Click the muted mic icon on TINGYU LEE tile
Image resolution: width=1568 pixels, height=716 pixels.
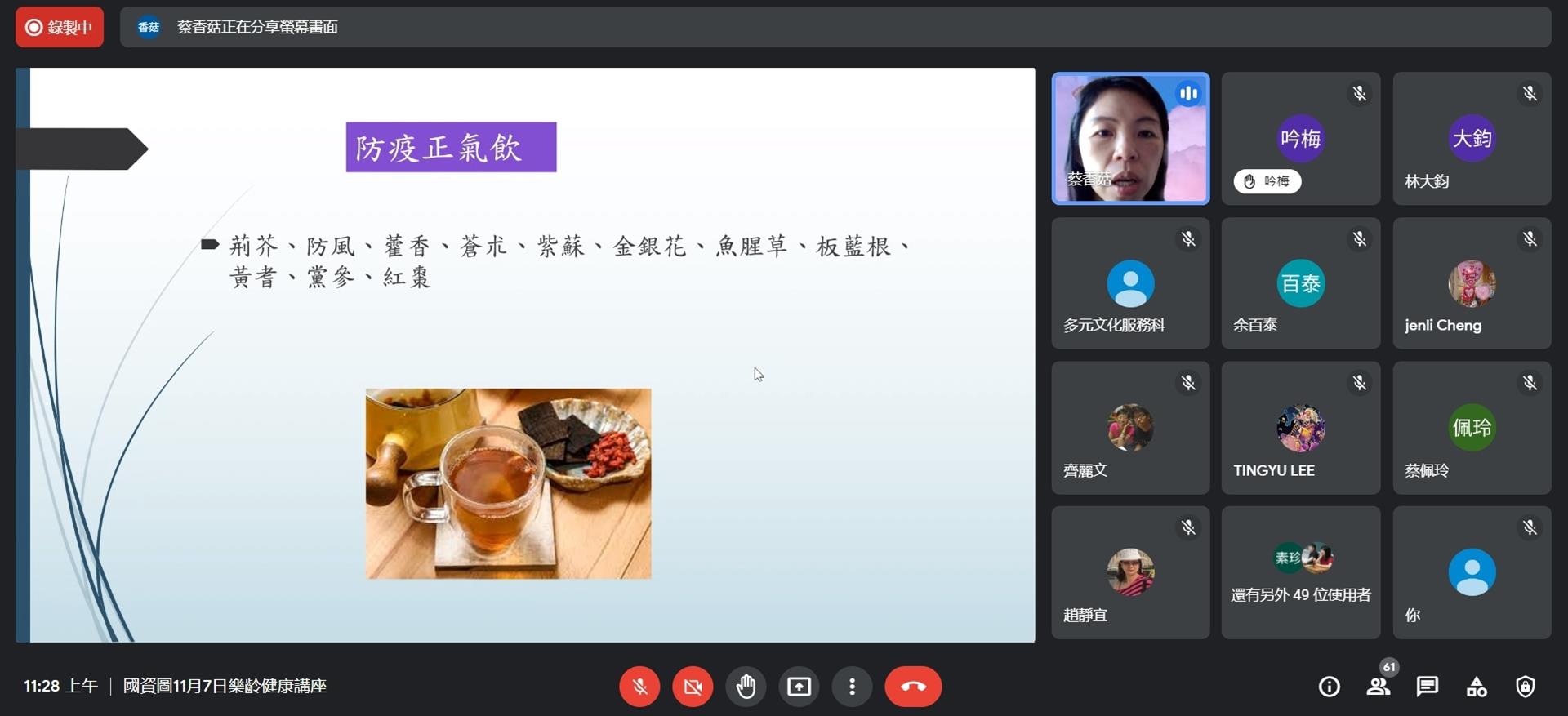[x=1359, y=383]
